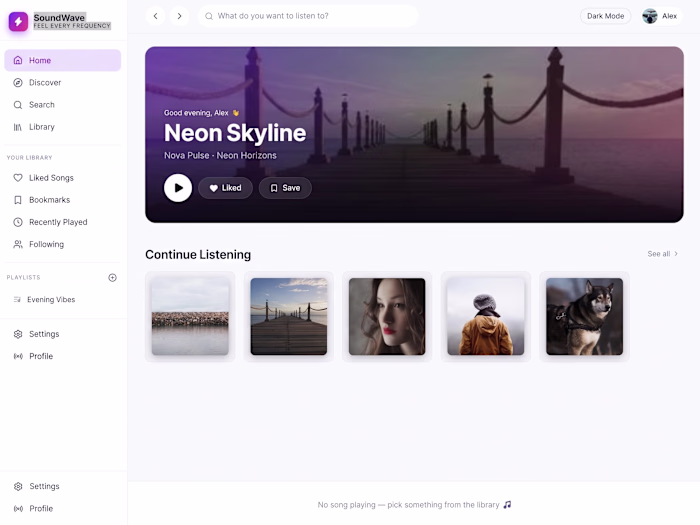Click the sidebar Search magnifier icon
Screen dimensions: 700x525
pyautogui.click(x=18, y=105)
